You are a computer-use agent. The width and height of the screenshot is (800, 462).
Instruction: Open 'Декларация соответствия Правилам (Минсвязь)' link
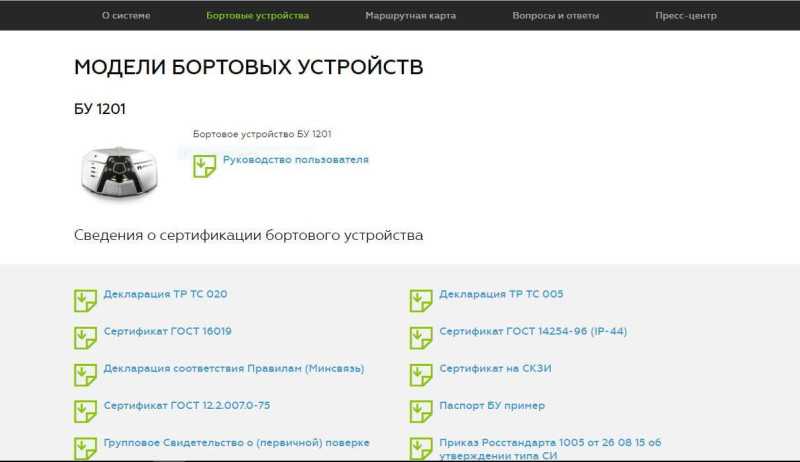tap(234, 368)
